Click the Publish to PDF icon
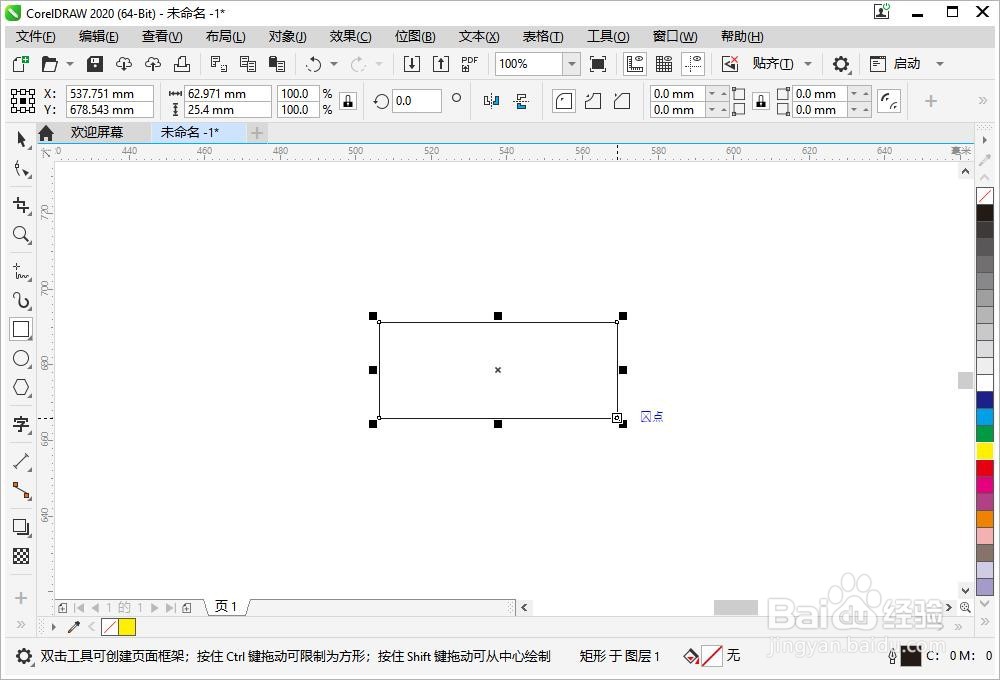The width and height of the screenshot is (1000, 680). [469, 64]
